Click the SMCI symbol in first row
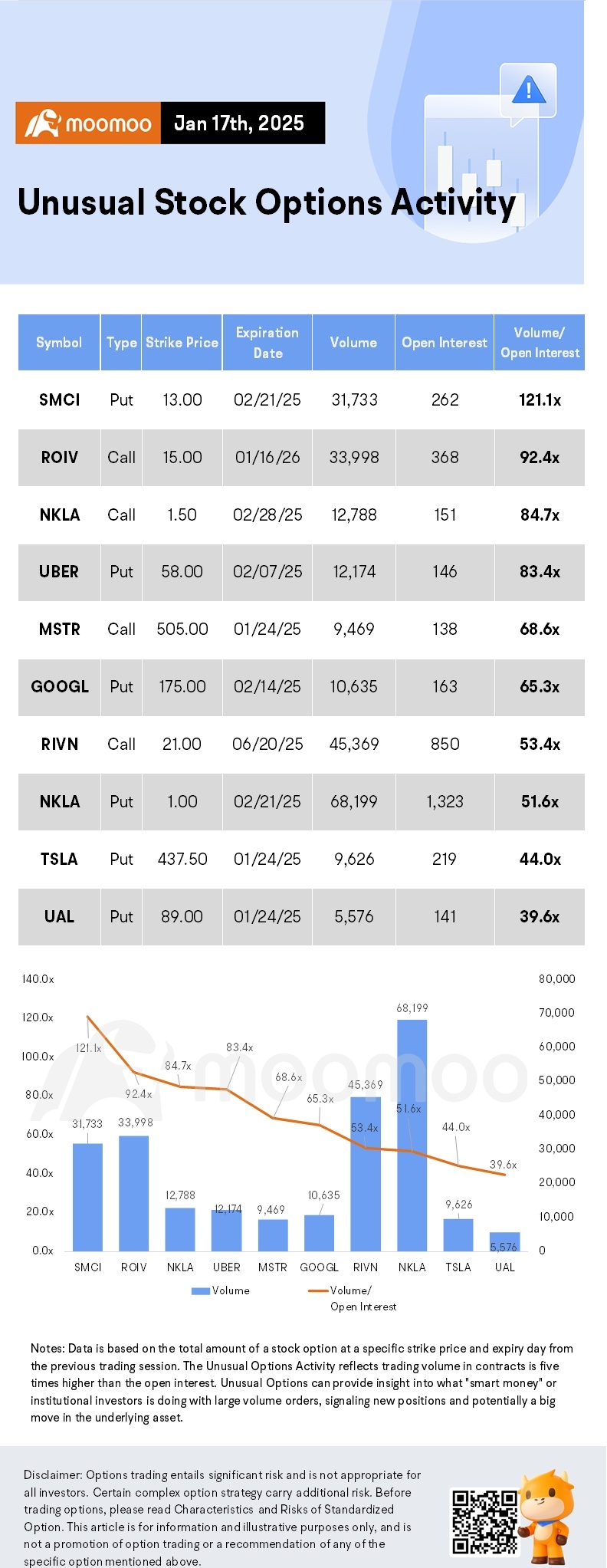Image resolution: width=607 pixels, height=1568 pixels. coord(60,400)
